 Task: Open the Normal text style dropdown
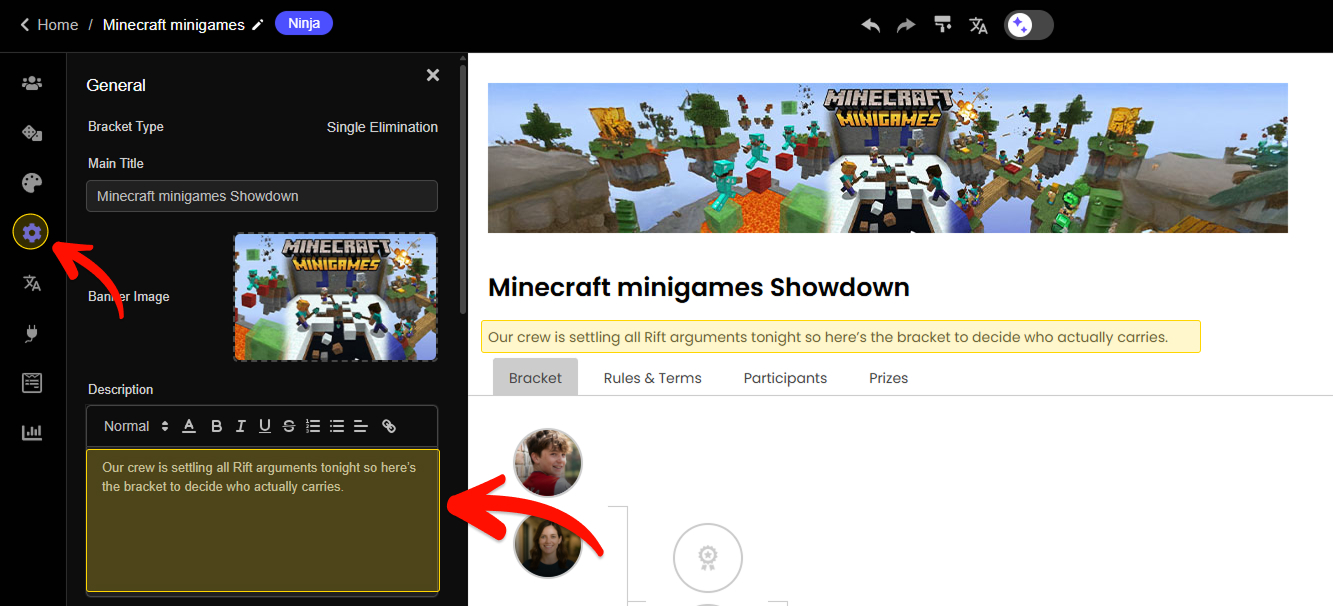[137, 426]
